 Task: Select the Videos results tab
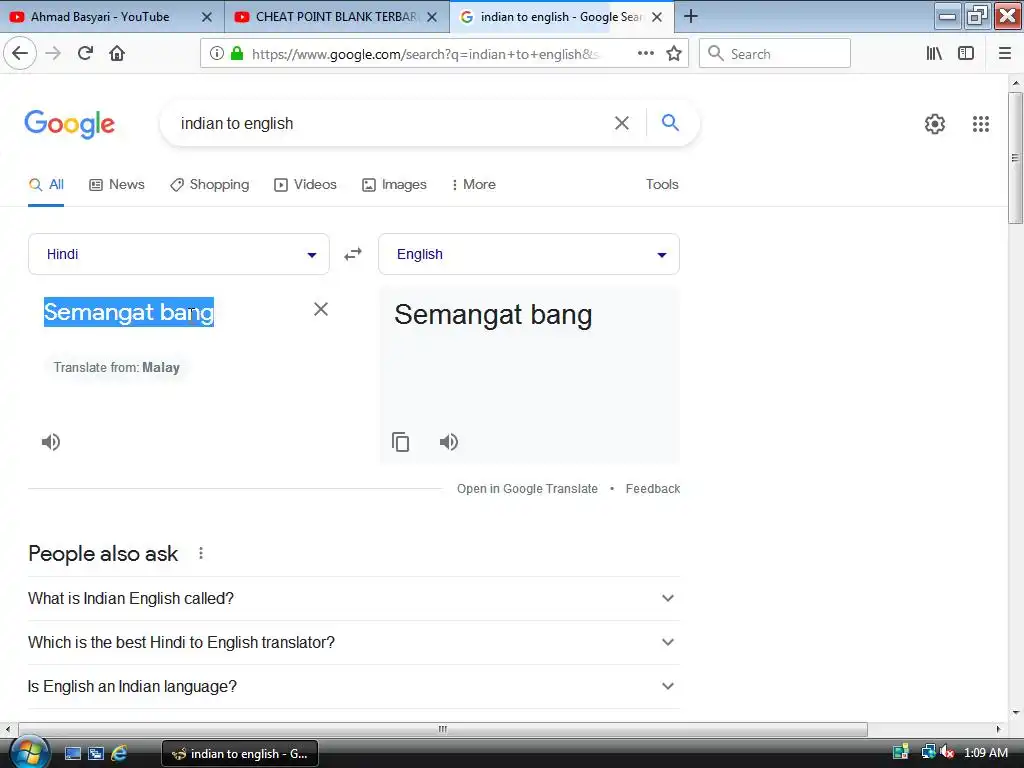coord(305,185)
